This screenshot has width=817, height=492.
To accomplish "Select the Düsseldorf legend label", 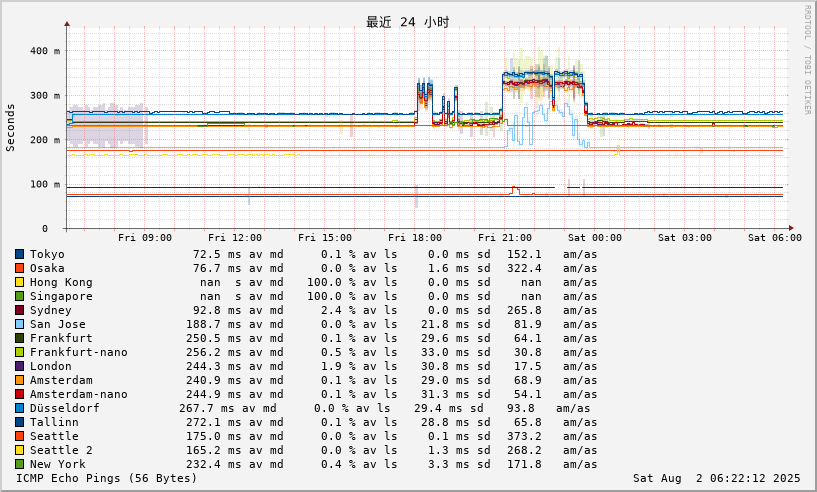I will (x=65, y=408).
